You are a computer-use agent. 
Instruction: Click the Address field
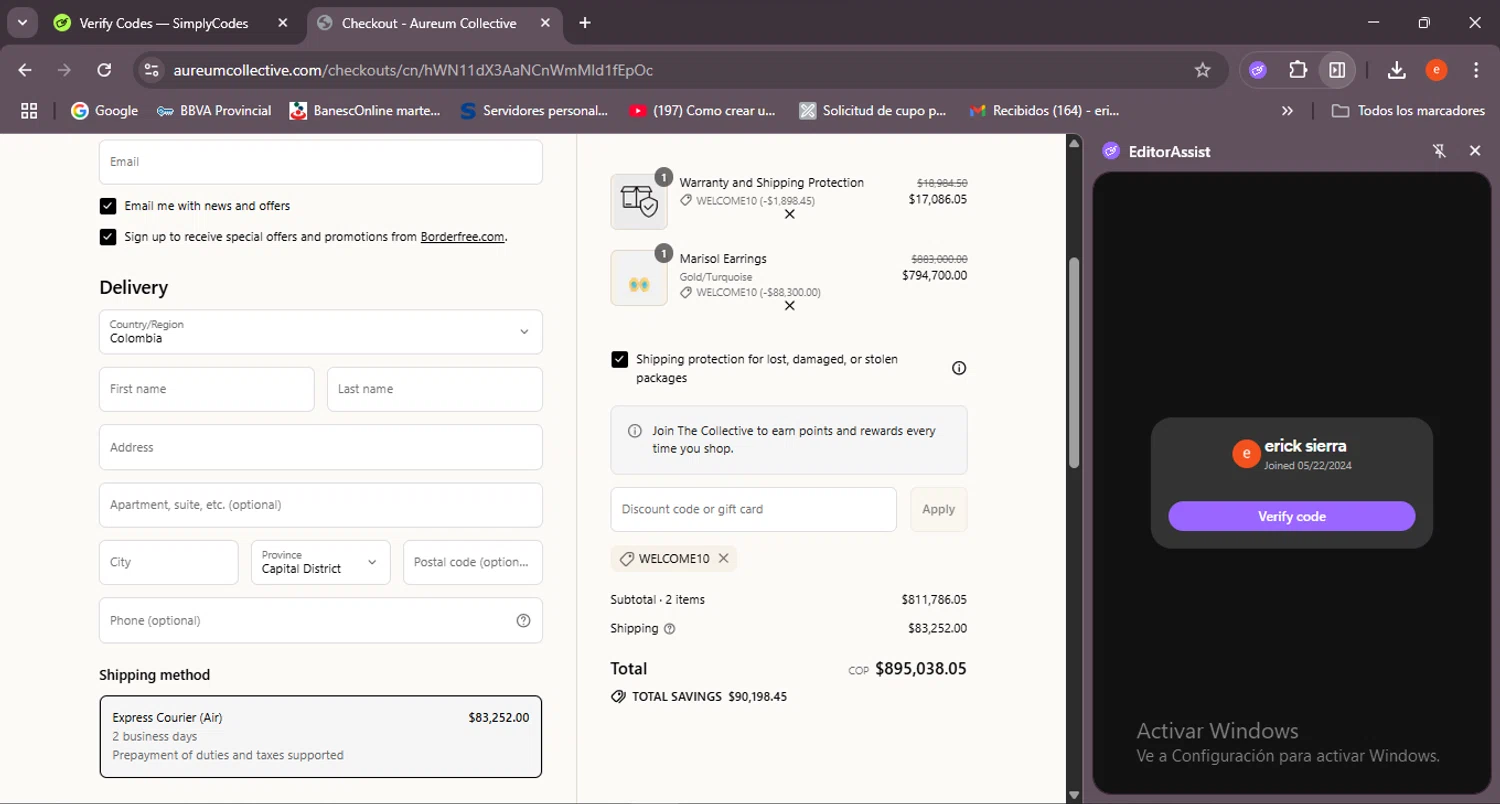321,447
